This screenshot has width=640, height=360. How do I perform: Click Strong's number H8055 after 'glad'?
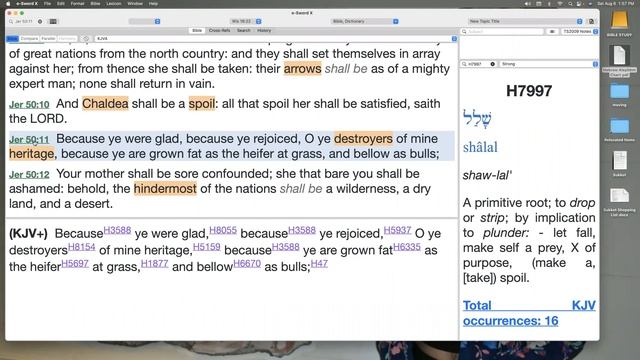click(223, 230)
